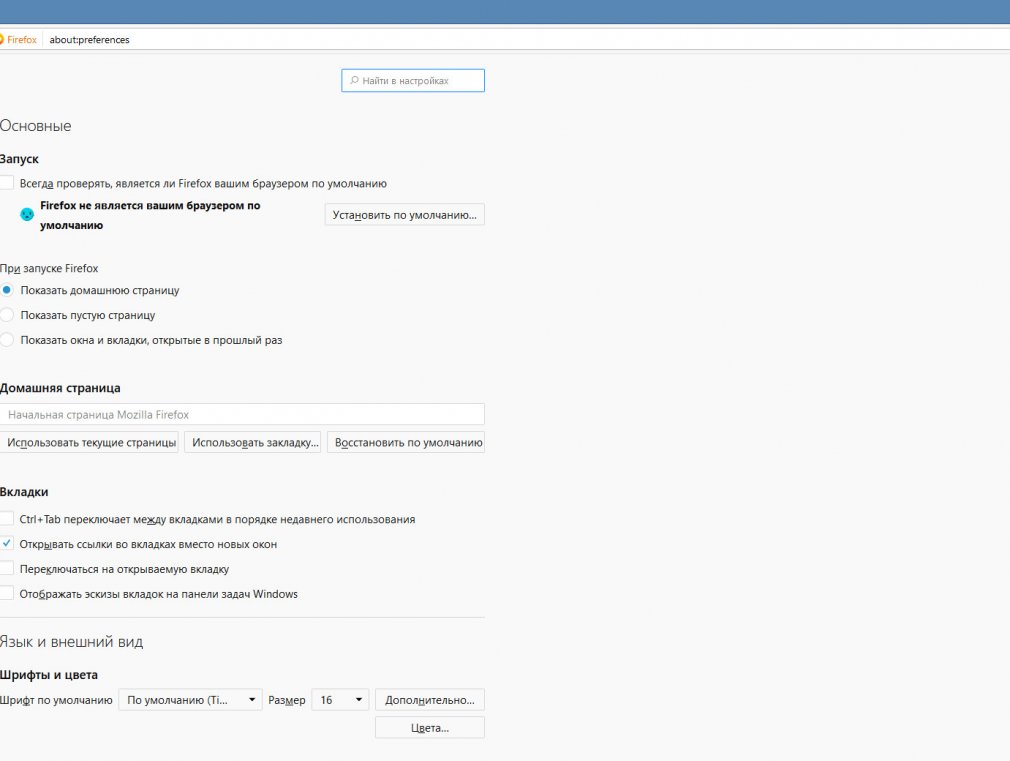Click 'Firefox не является вашим браузером' message
The width and height of the screenshot is (1010, 761).
click(150, 215)
